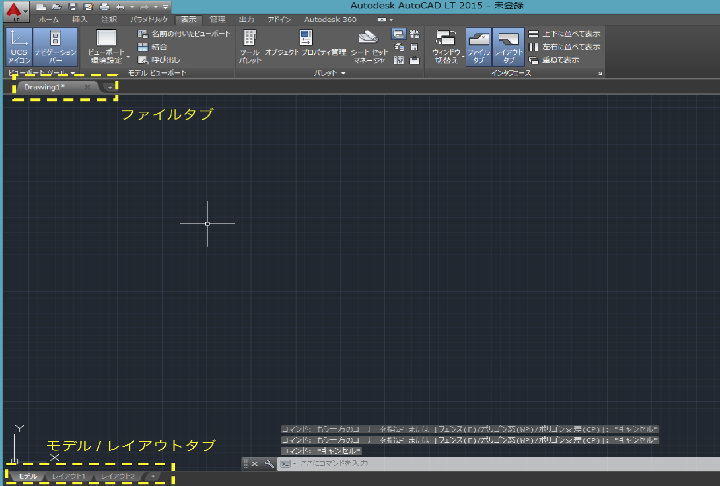
Task: Switch to the レイアウト2 tab
Action: coord(118,476)
